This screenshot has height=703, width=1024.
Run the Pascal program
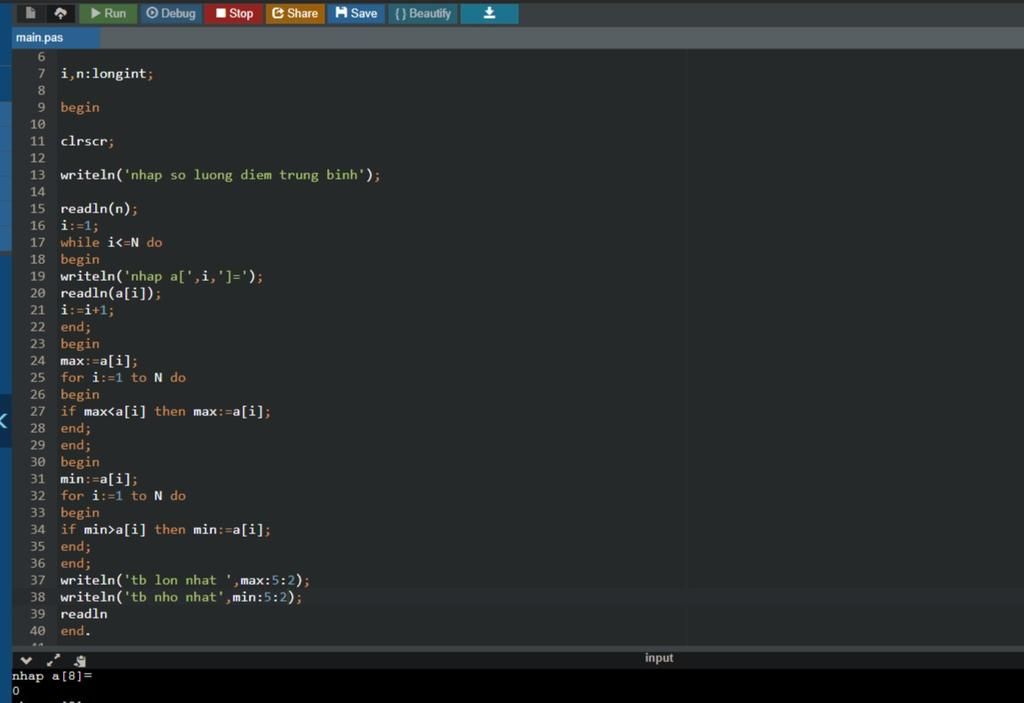[108, 13]
